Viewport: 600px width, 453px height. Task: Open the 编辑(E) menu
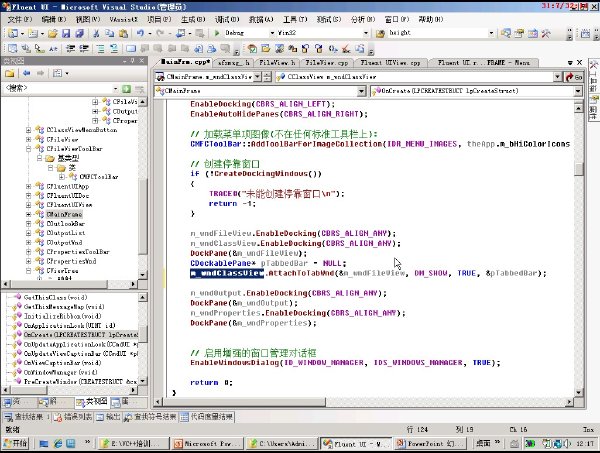[x=54, y=19]
